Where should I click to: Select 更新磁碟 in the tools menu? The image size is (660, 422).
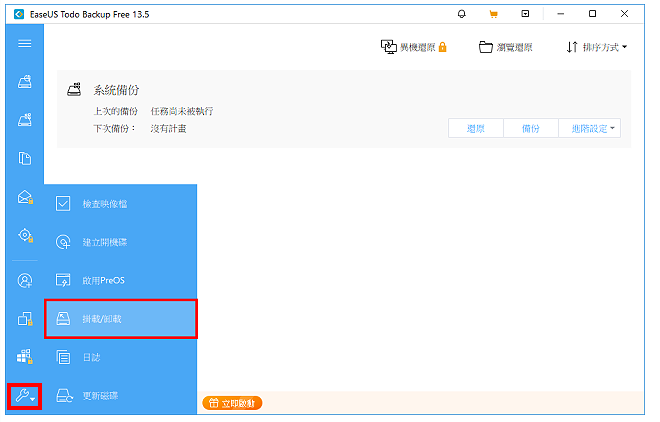(x=120, y=395)
